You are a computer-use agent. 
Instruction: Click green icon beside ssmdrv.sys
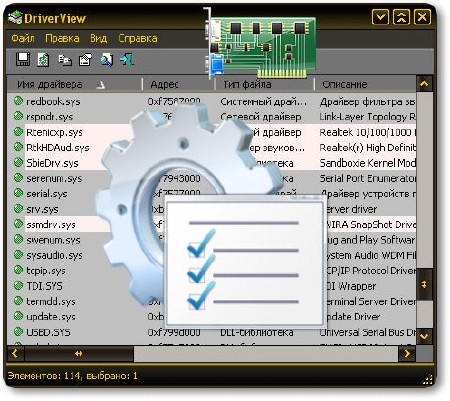pyautogui.click(x=18, y=224)
